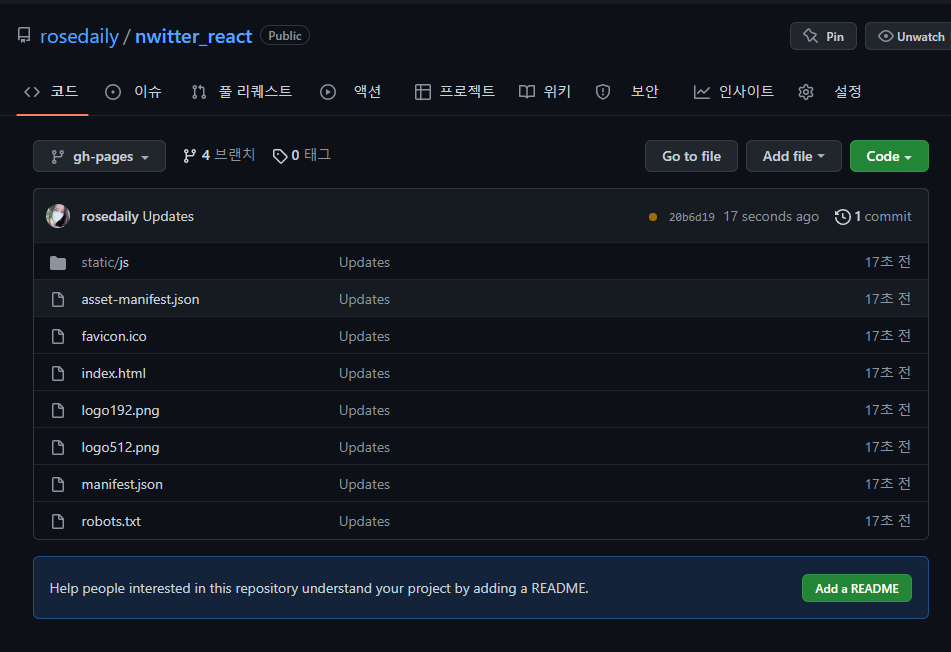This screenshot has height=652, width=951.
Task: Switch to the 코드 tab
Action: (52, 92)
